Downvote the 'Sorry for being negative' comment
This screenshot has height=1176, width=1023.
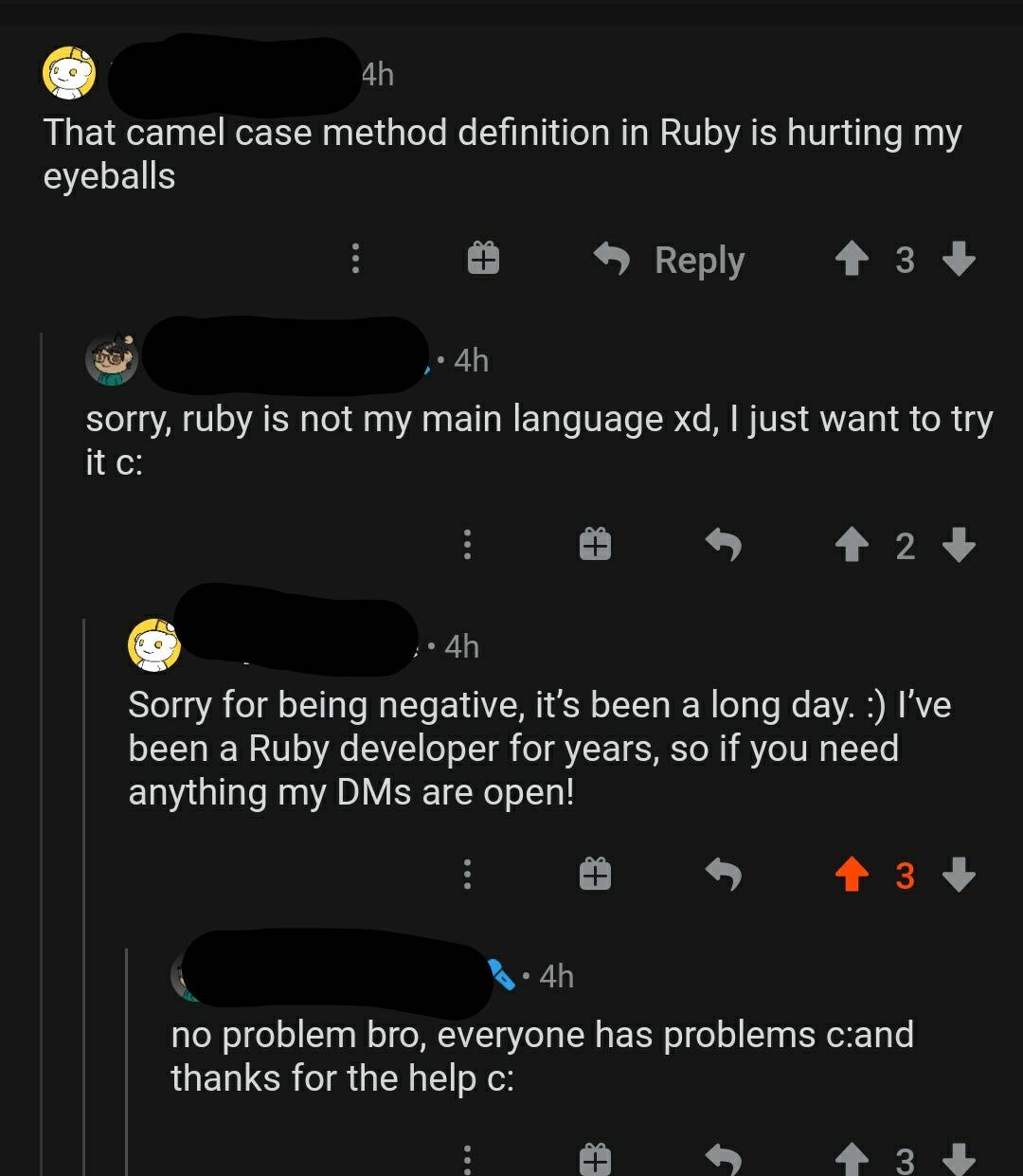[x=959, y=875]
